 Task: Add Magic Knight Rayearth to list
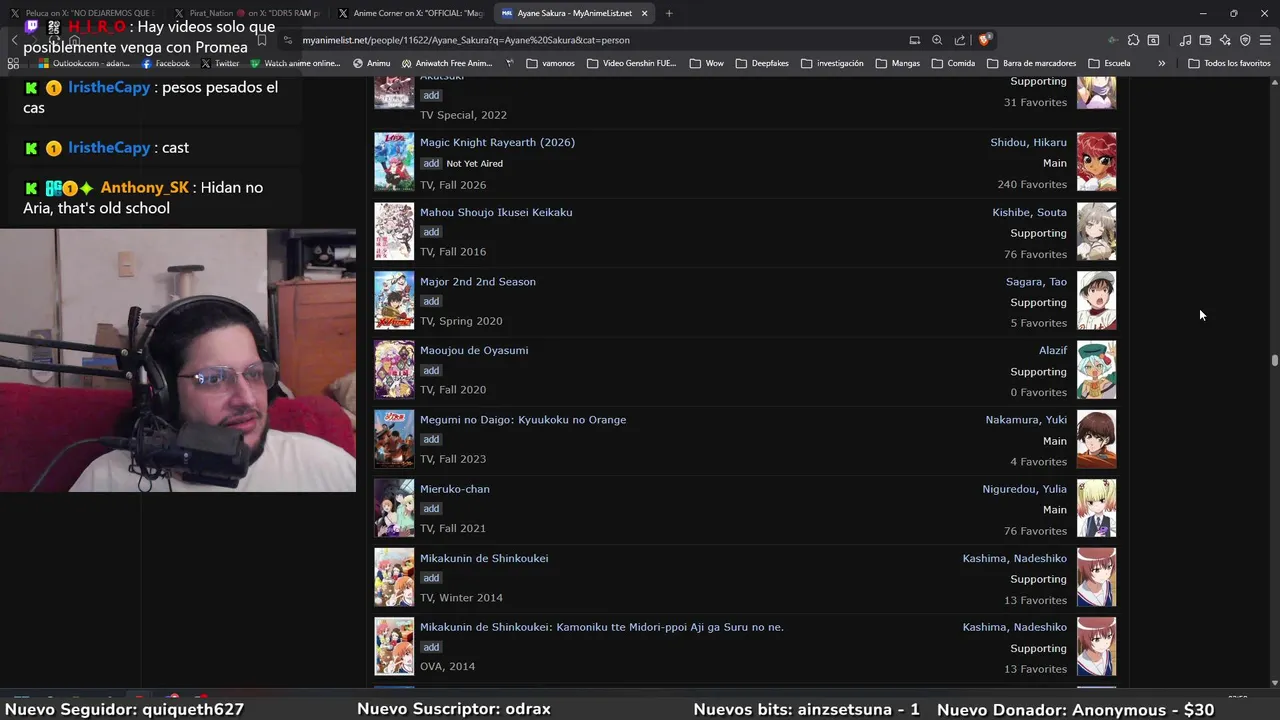(431, 163)
